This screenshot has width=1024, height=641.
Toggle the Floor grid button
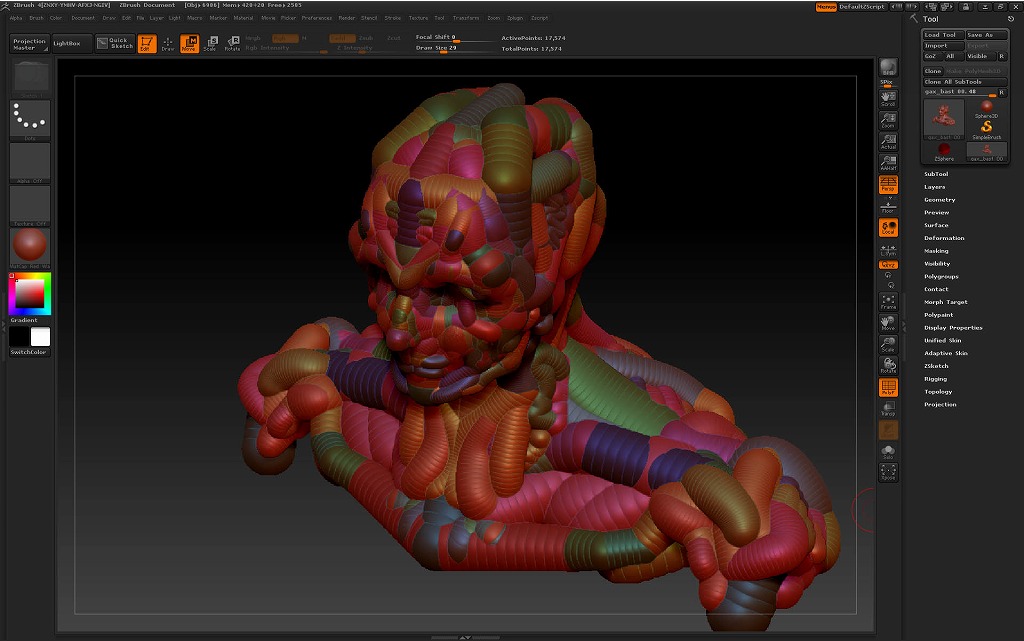[x=888, y=206]
